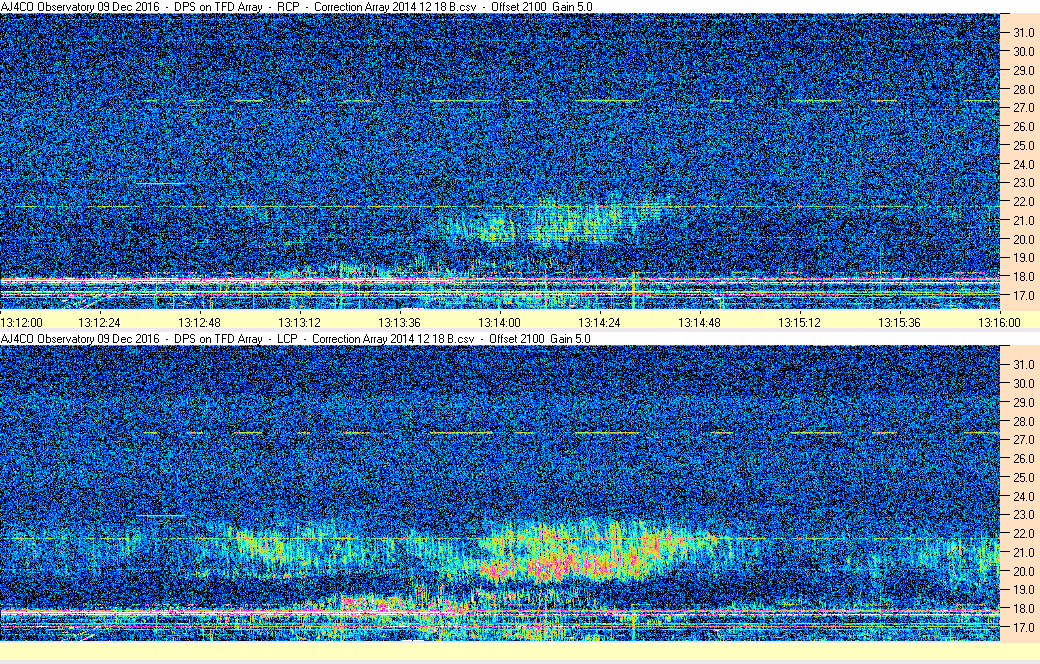Click the 13:15:12 time axis label
Image resolution: width=1040 pixels, height=664 pixels.
[799, 323]
